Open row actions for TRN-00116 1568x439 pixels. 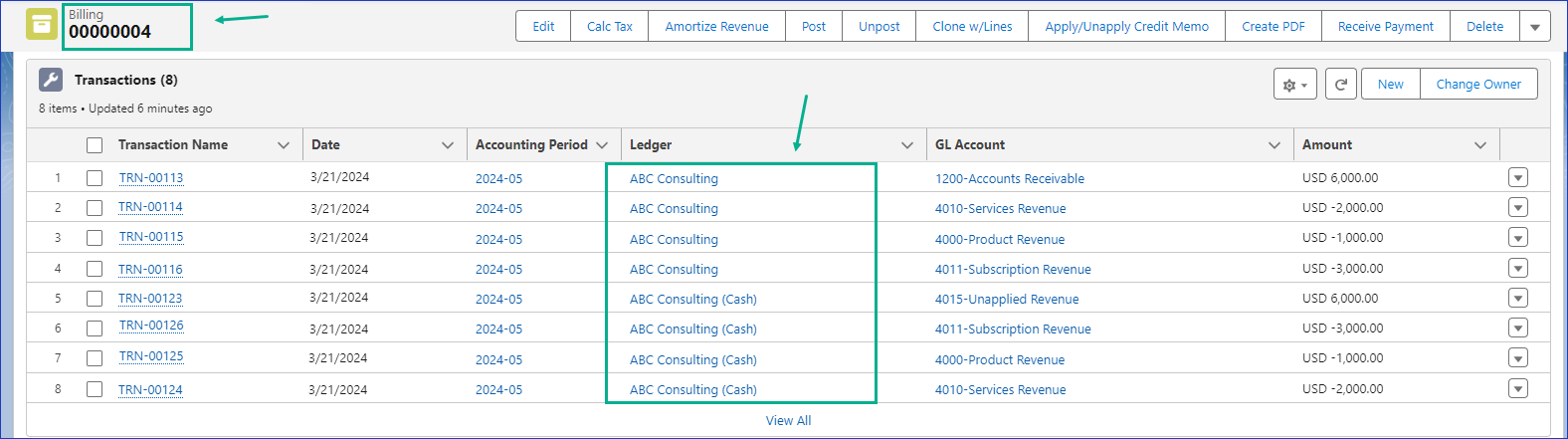coord(1517,269)
